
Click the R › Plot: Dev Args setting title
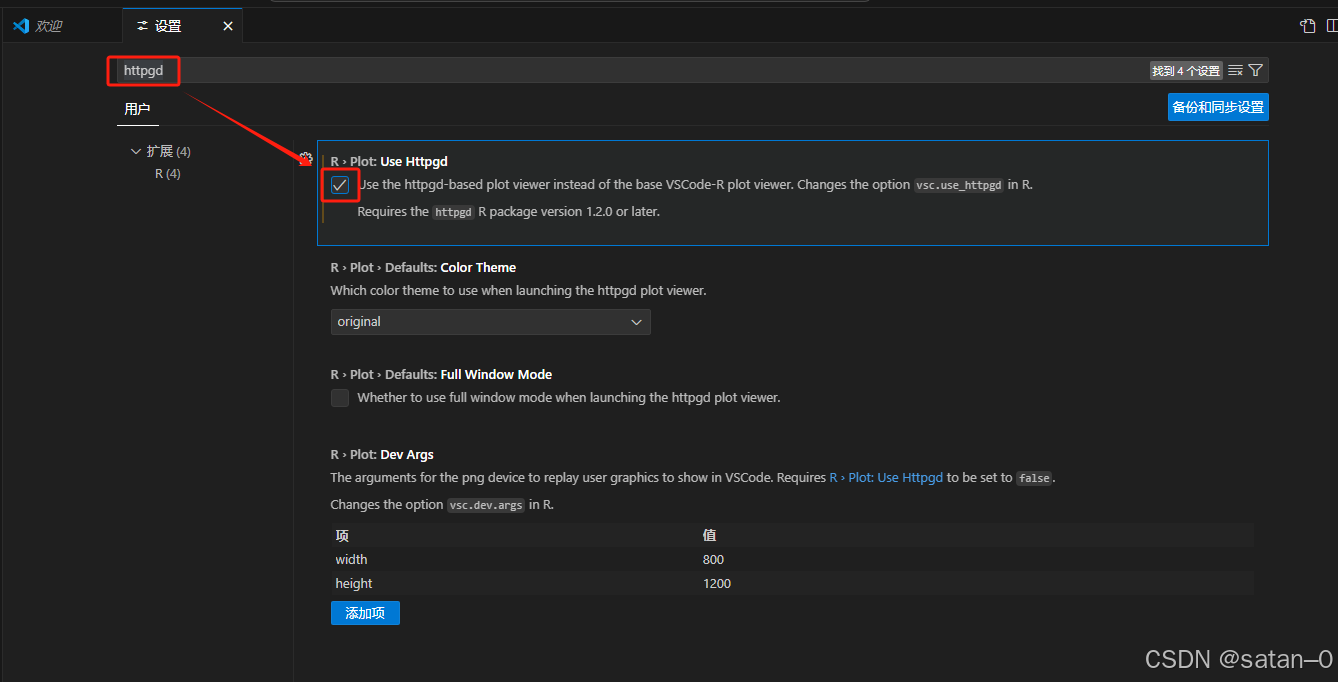[382, 455]
